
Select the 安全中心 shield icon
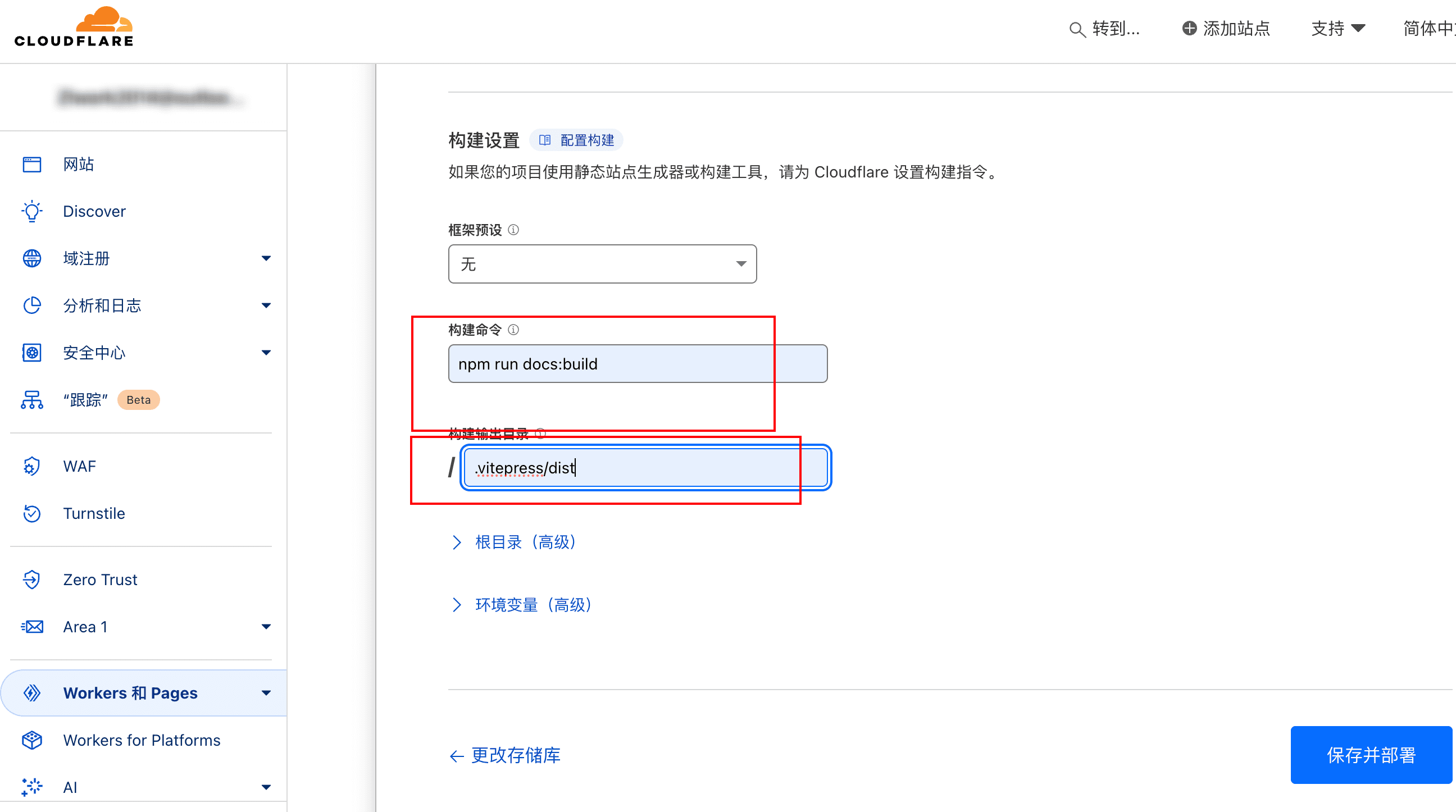coord(32,353)
